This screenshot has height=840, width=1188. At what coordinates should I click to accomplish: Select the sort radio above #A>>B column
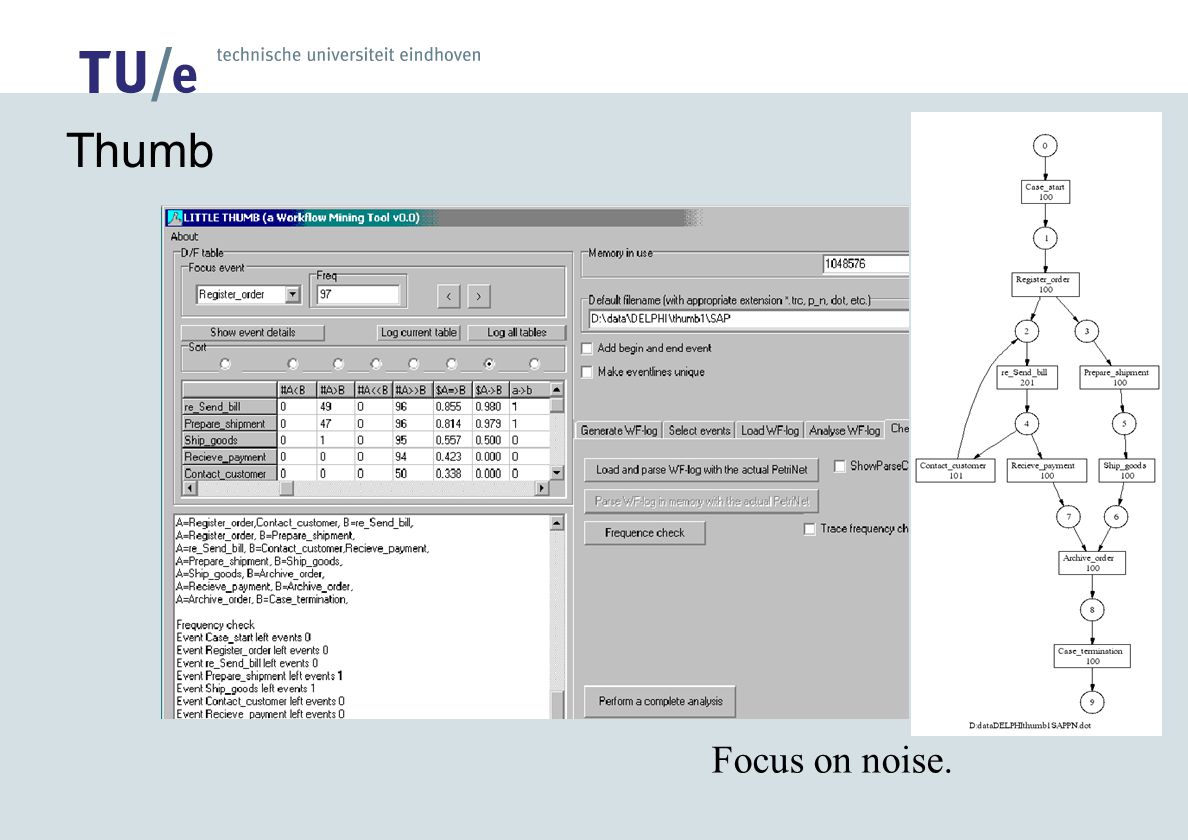click(414, 364)
